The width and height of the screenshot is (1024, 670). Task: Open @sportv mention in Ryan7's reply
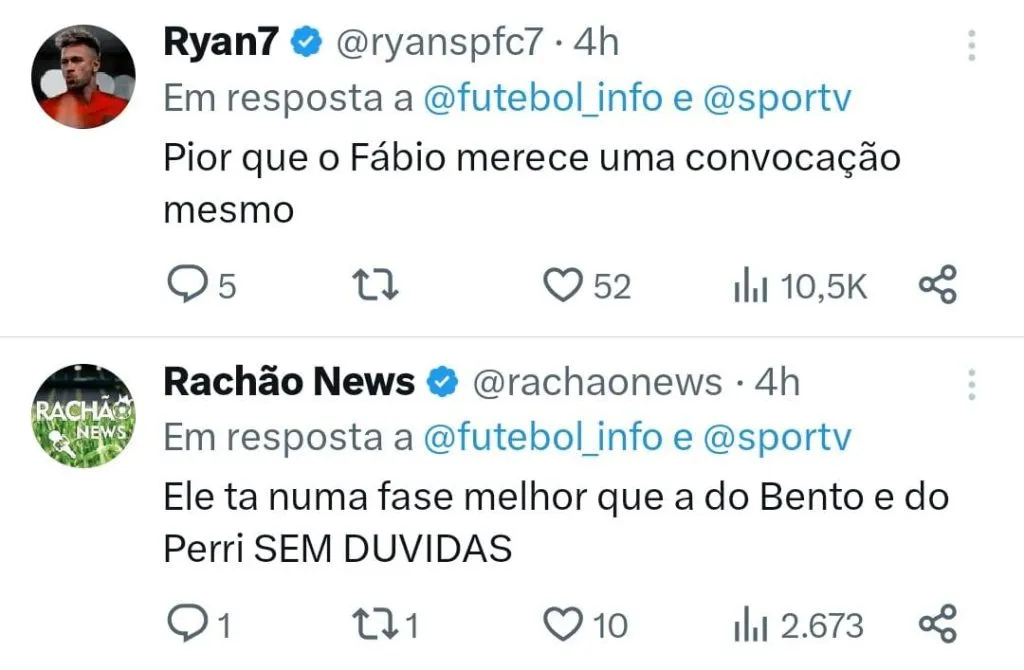pos(777,99)
